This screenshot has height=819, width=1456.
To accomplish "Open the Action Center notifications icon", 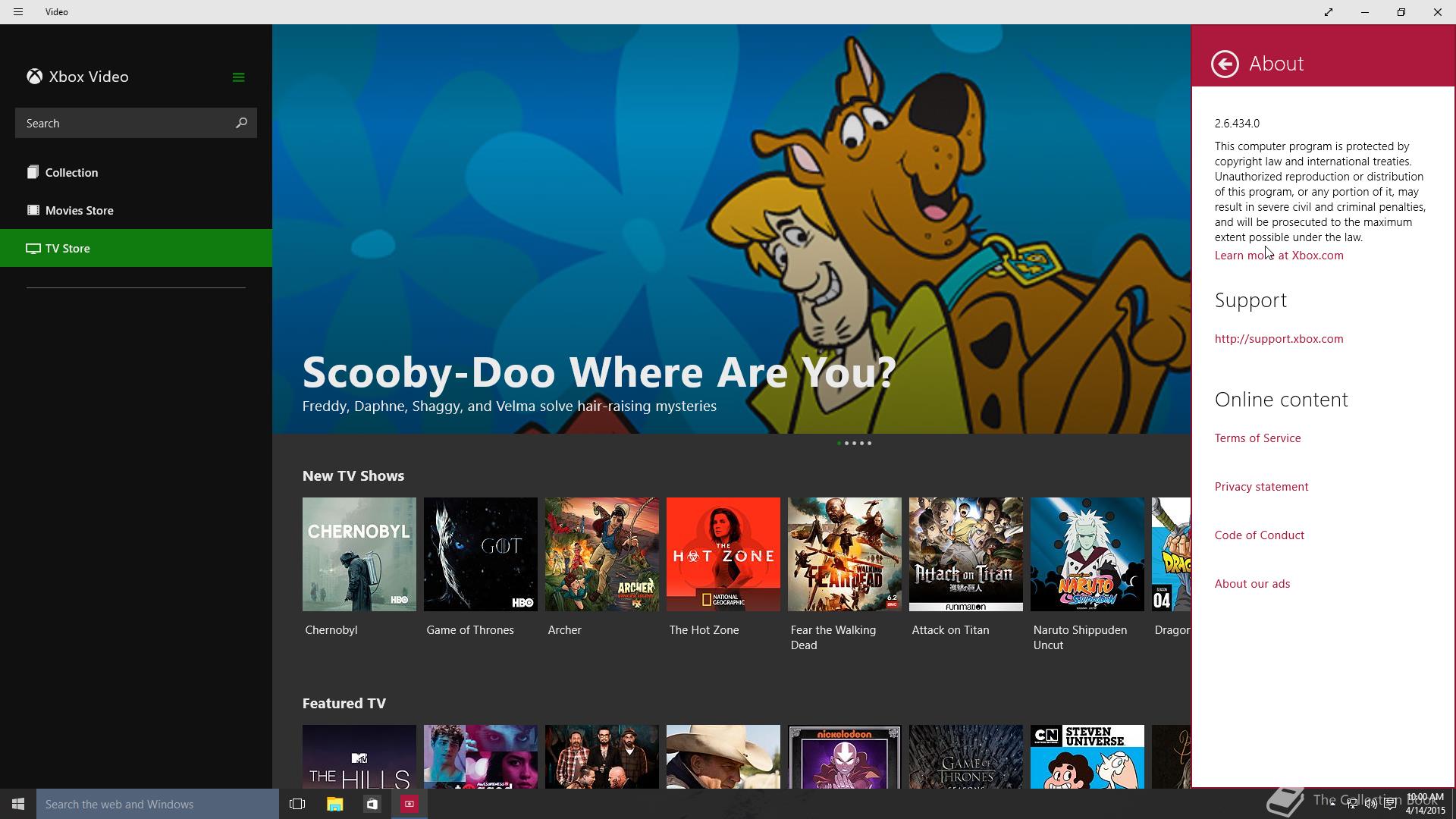I will point(1390,805).
